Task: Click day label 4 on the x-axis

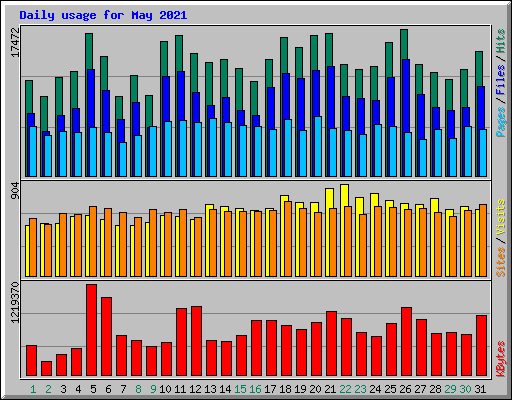Action: pos(78,389)
